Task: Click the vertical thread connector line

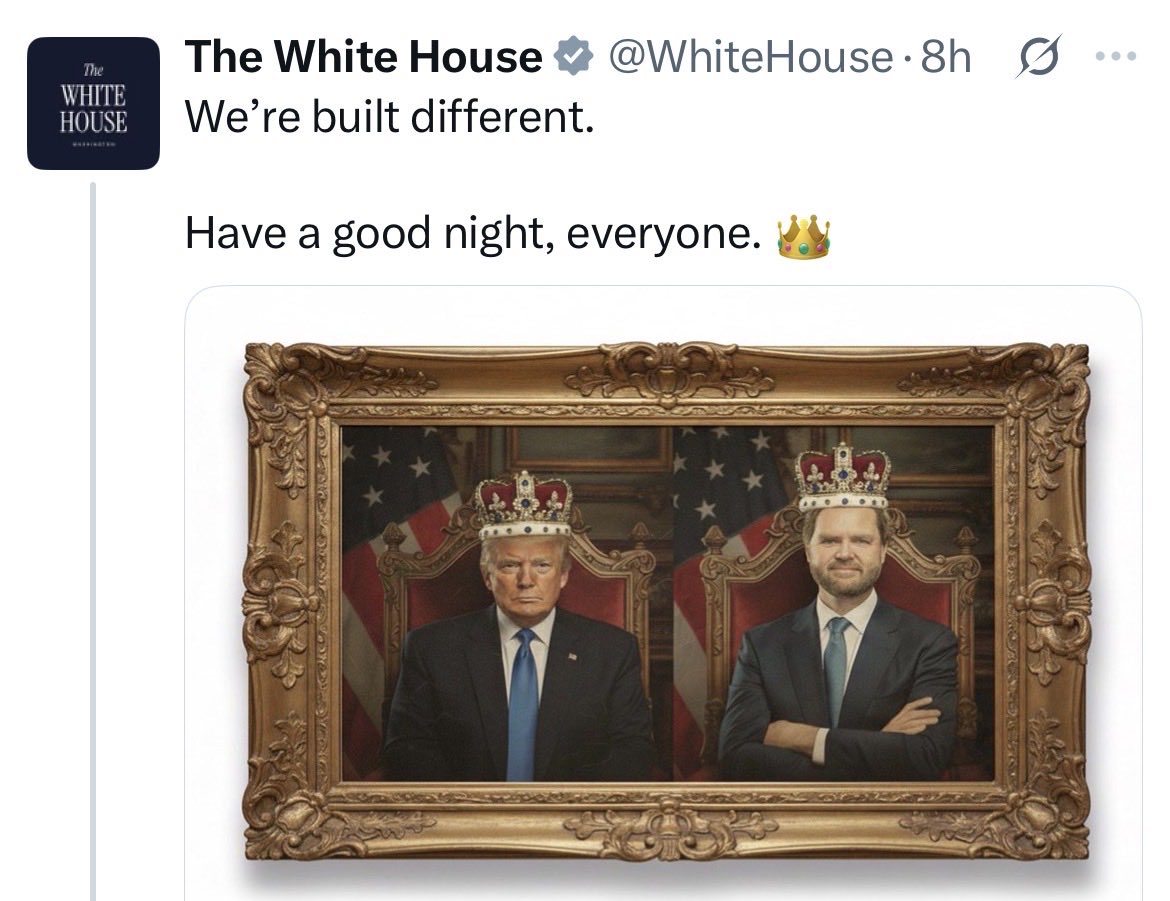Action: click(x=93, y=541)
